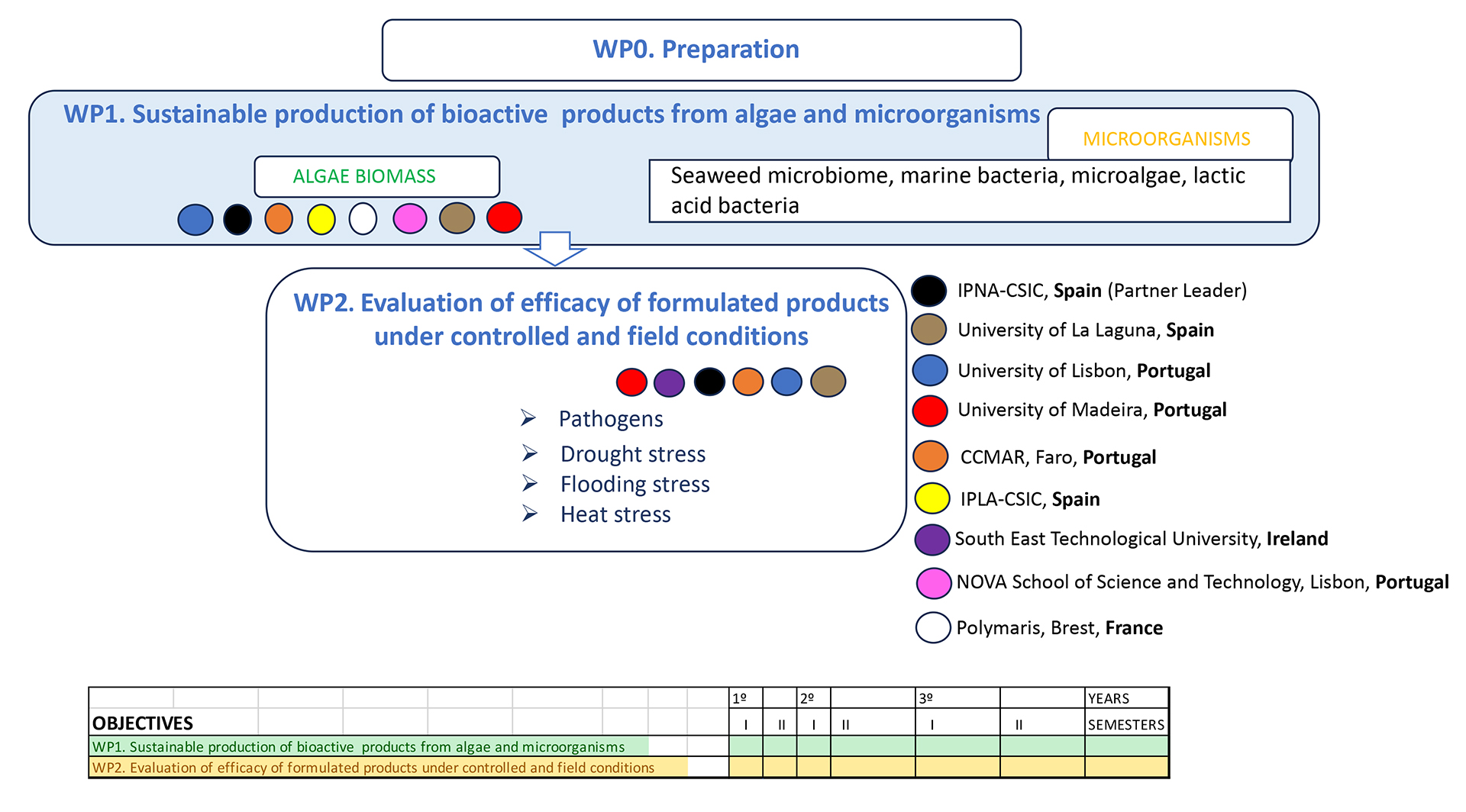
Task: Click the purple circle next to South East Technological University
Action: click(932, 540)
